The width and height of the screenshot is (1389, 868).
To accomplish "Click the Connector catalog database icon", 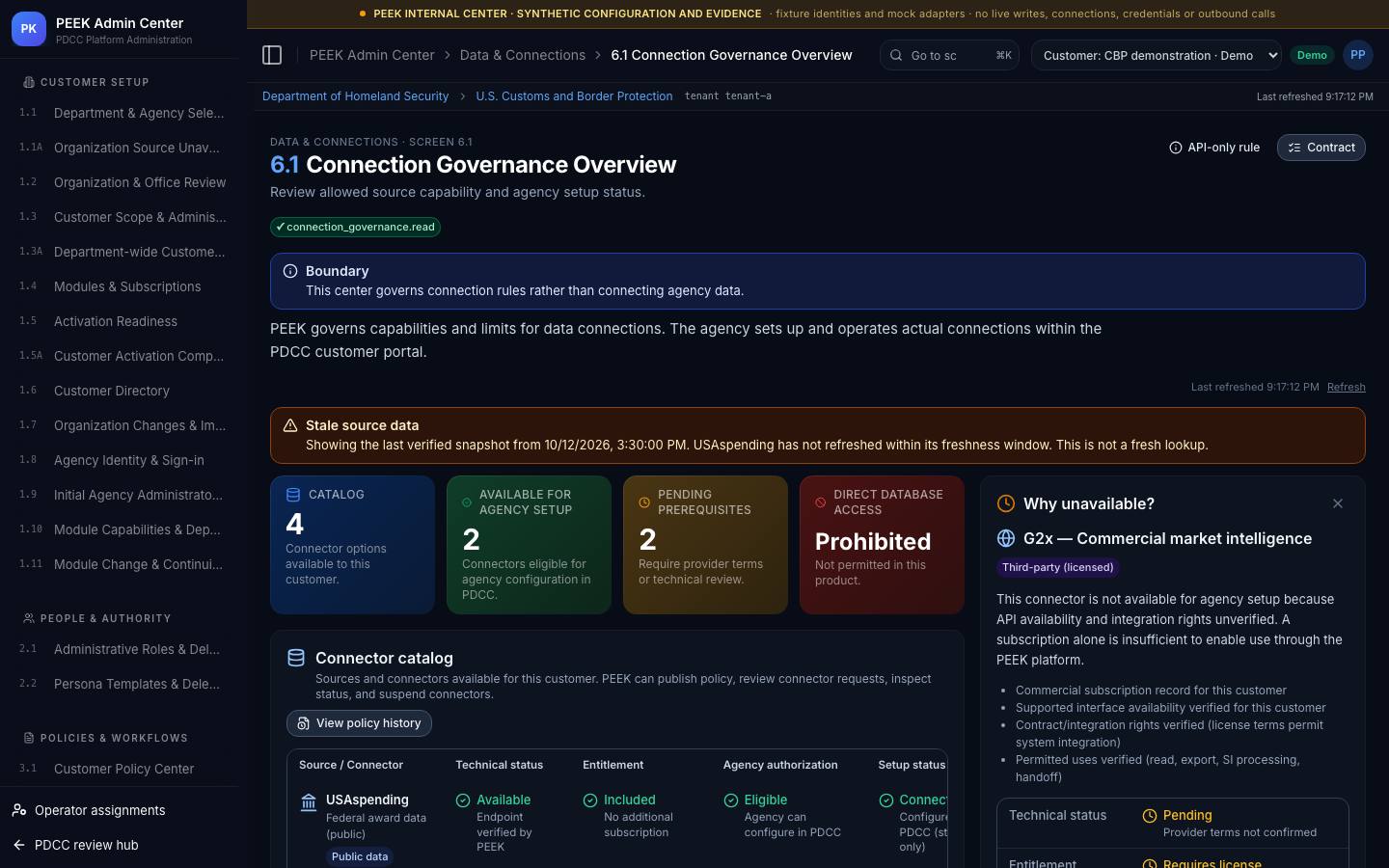I will [296, 658].
